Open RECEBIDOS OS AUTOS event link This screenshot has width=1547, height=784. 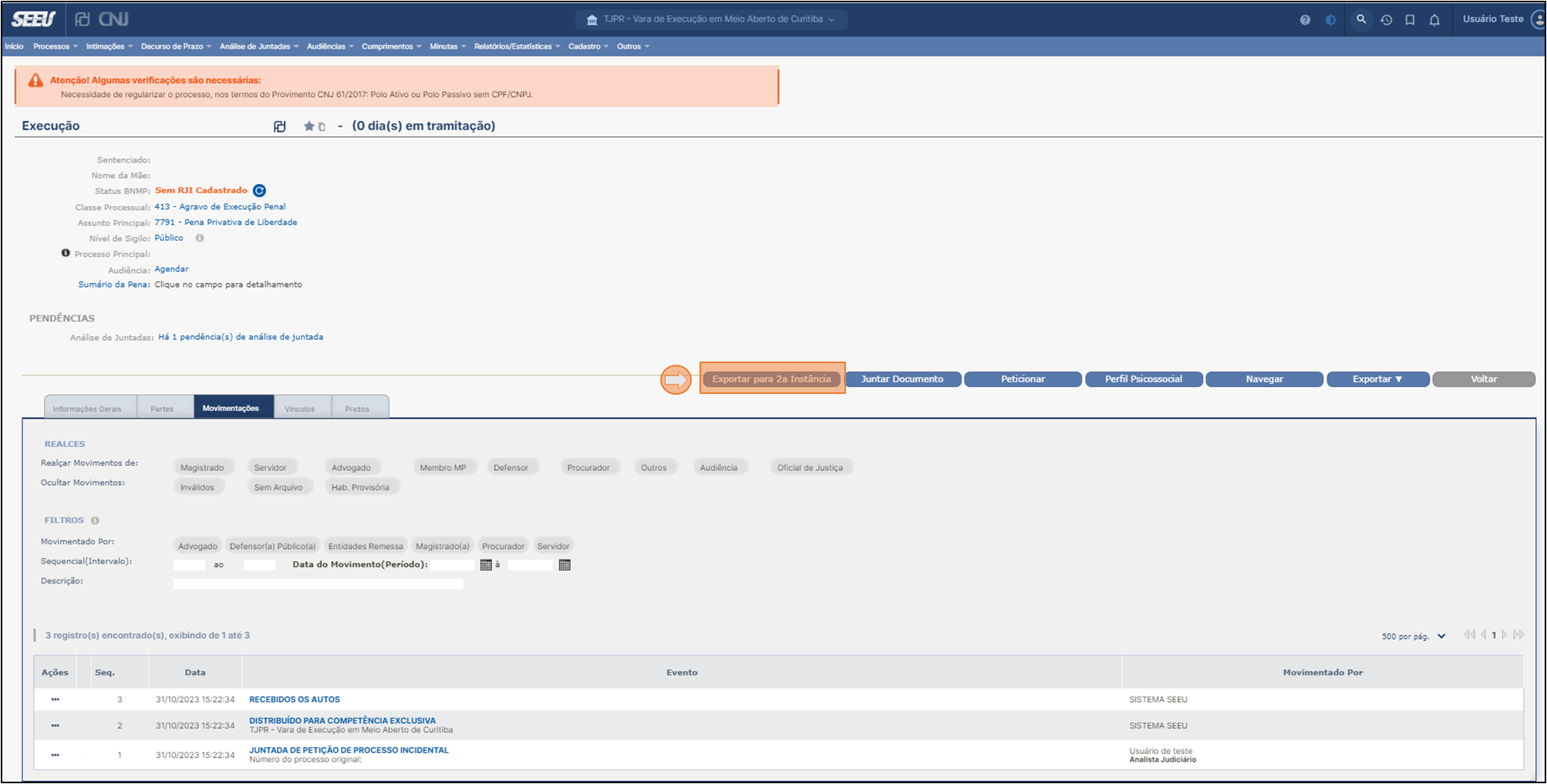(x=295, y=699)
